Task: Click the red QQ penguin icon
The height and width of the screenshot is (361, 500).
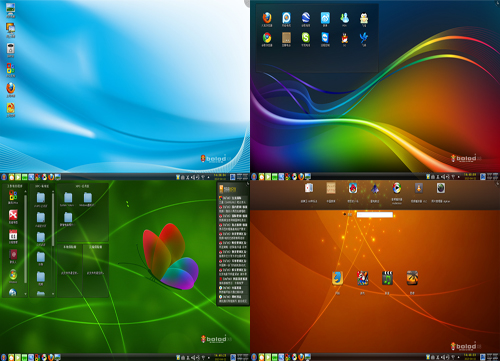Action: tap(345, 38)
